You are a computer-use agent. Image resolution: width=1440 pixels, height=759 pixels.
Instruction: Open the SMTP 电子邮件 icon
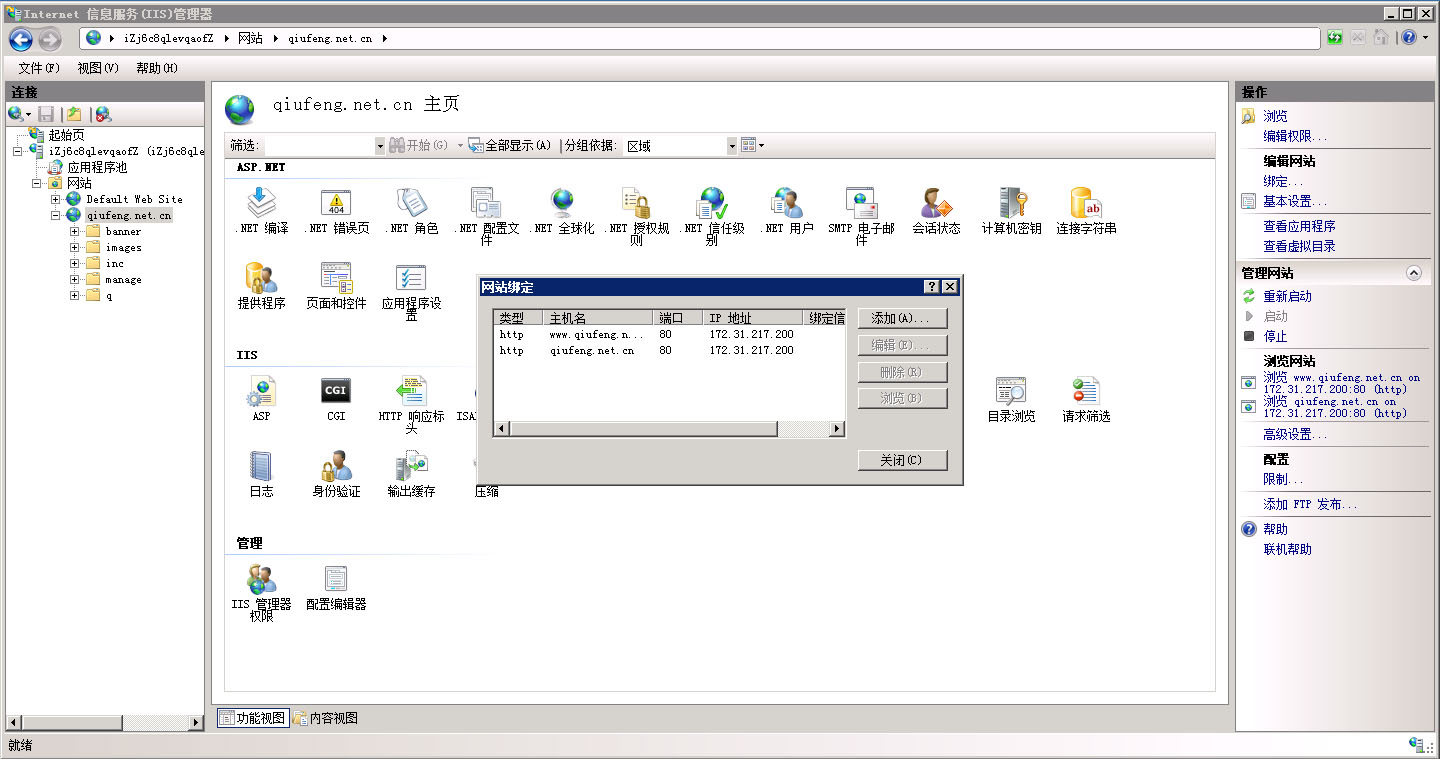pos(861,217)
